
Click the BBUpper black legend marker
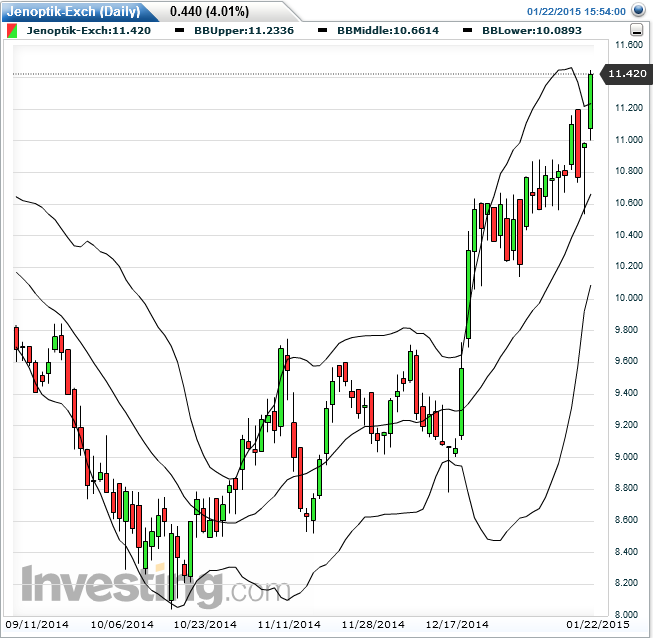[x=179, y=30]
